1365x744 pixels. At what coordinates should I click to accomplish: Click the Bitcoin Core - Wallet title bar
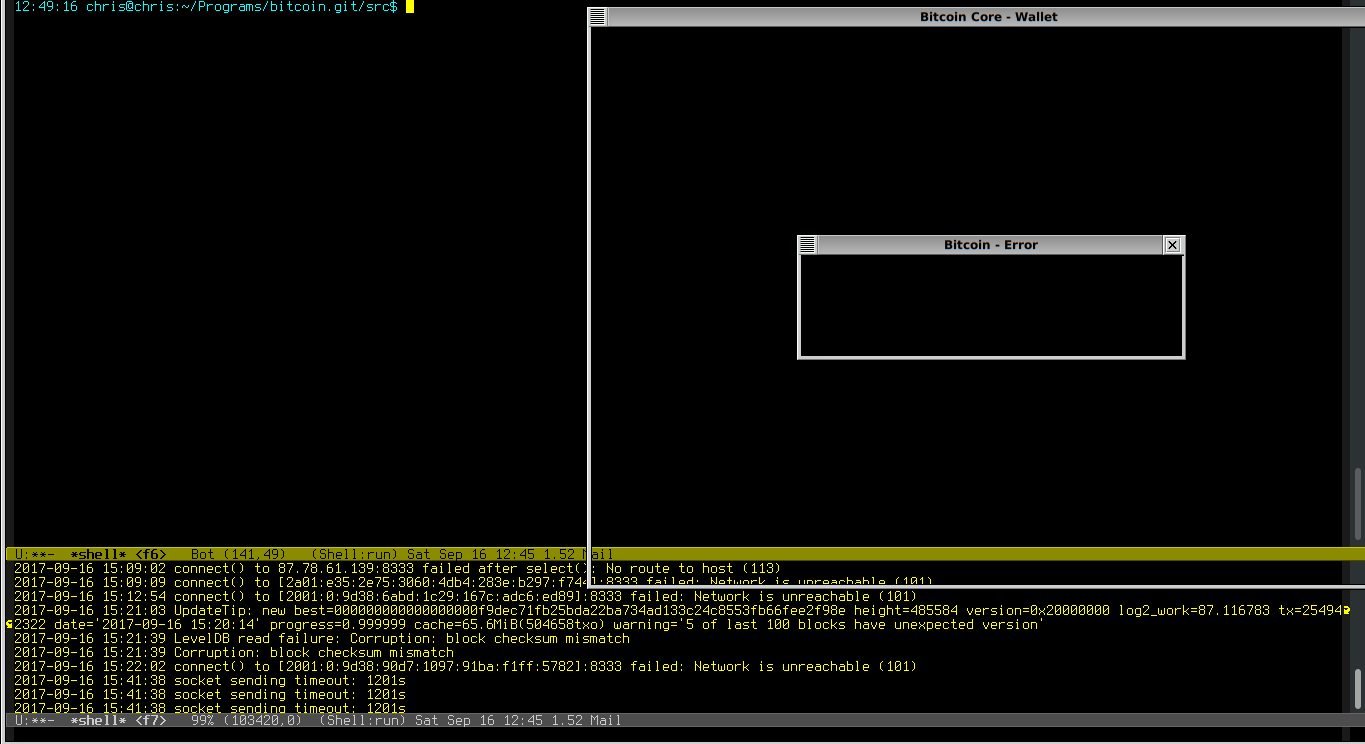(988, 16)
